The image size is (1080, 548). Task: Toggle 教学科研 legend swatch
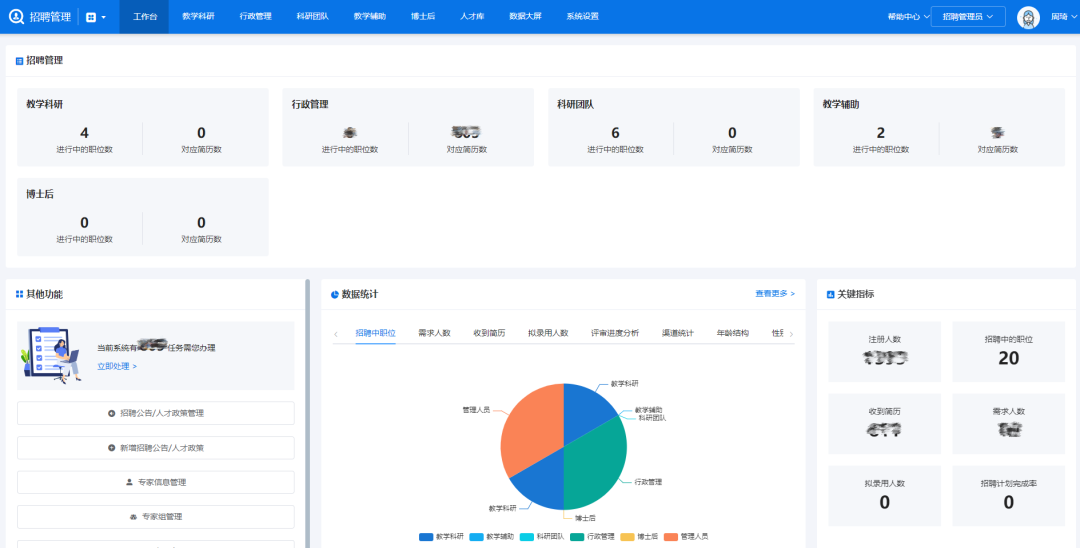point(426,537)
